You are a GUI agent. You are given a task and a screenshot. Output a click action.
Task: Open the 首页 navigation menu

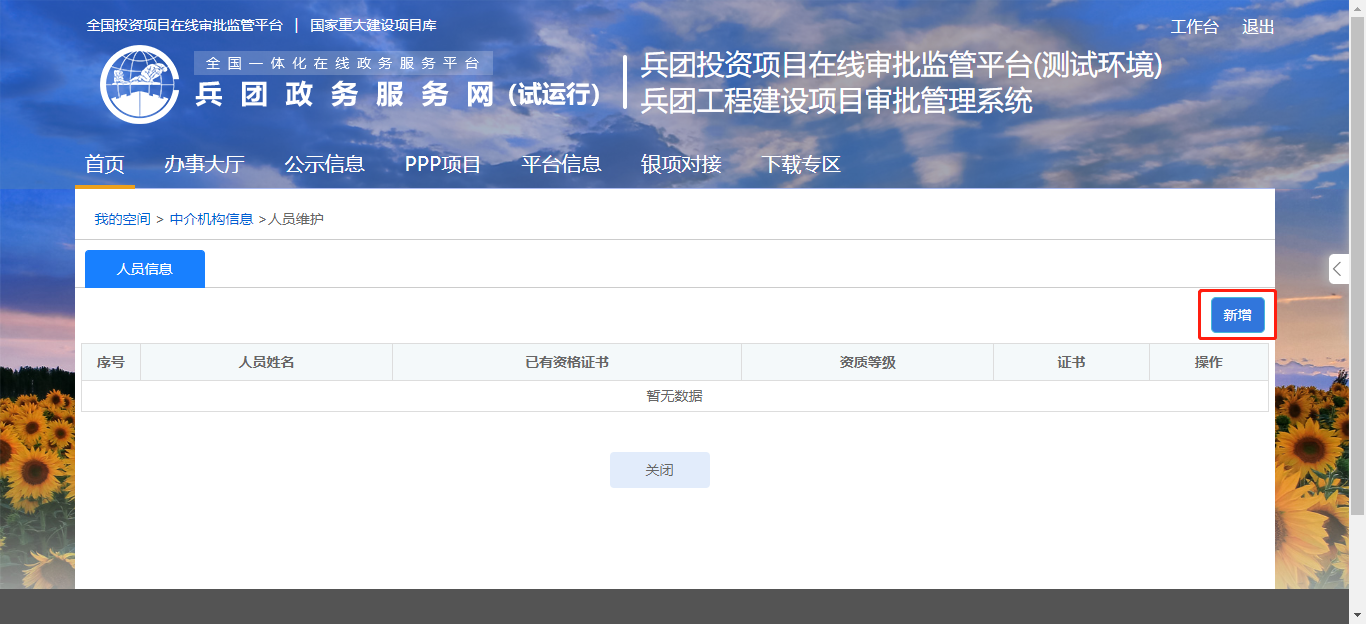pyautogui.click(x=105, y=165)
